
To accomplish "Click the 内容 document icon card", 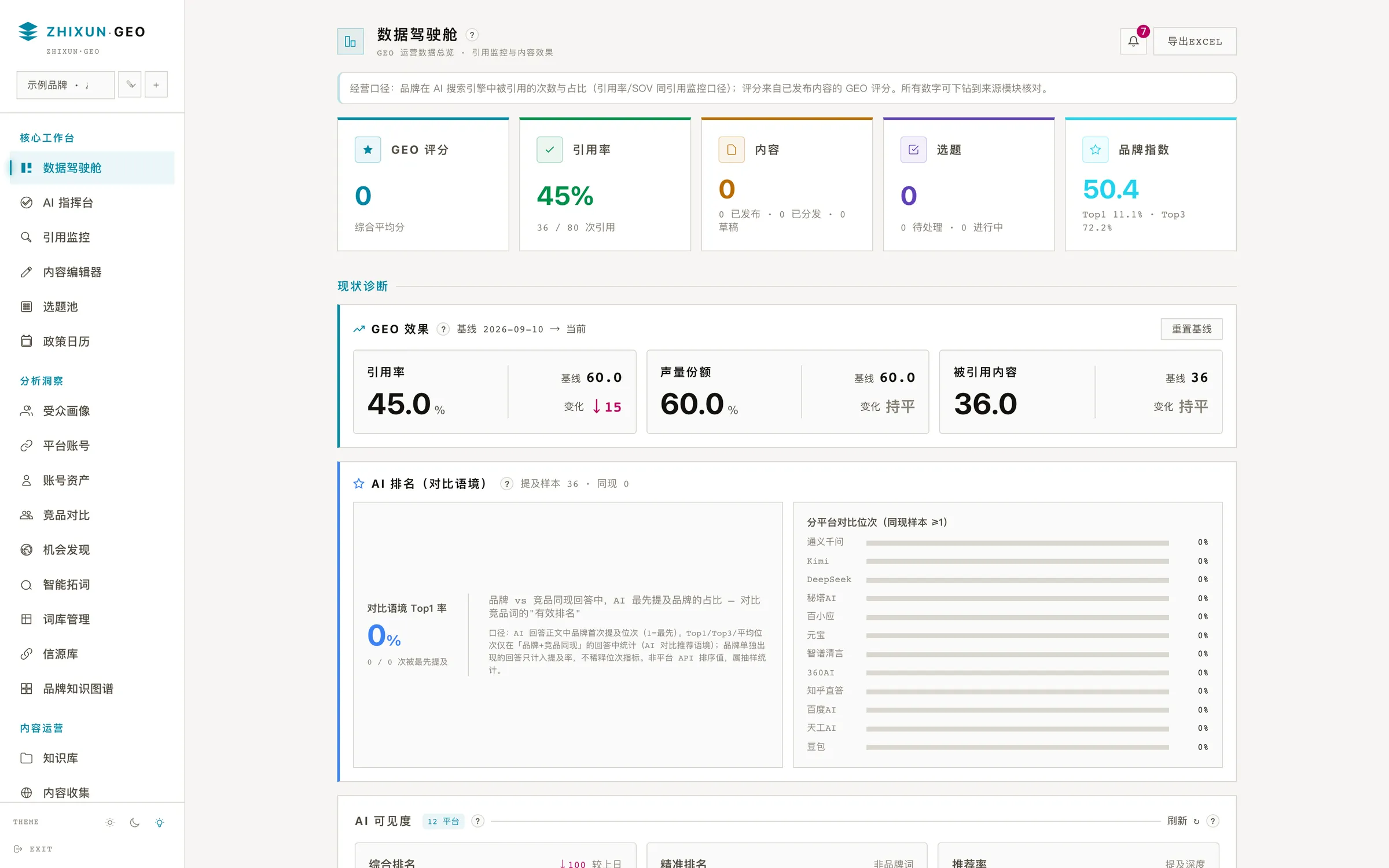I will pyautogui.click(x=732, y=150).
